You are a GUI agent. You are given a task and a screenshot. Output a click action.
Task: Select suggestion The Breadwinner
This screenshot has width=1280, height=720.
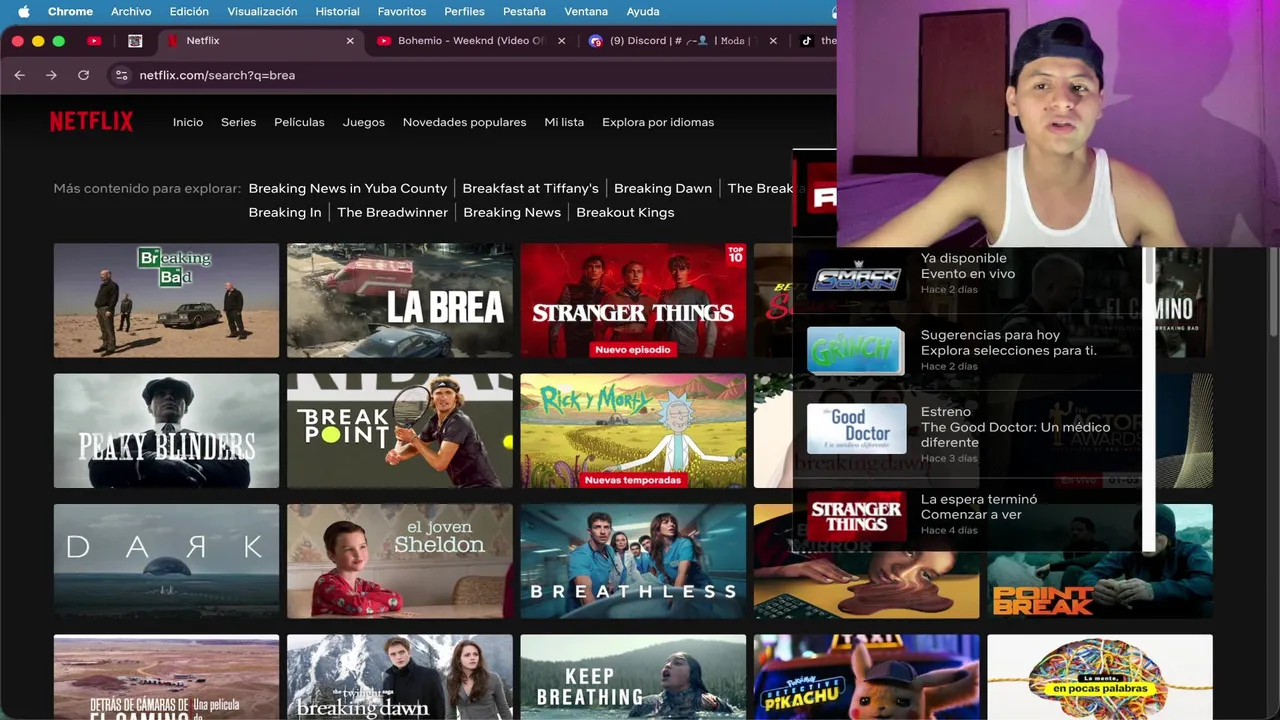(392, 212)
